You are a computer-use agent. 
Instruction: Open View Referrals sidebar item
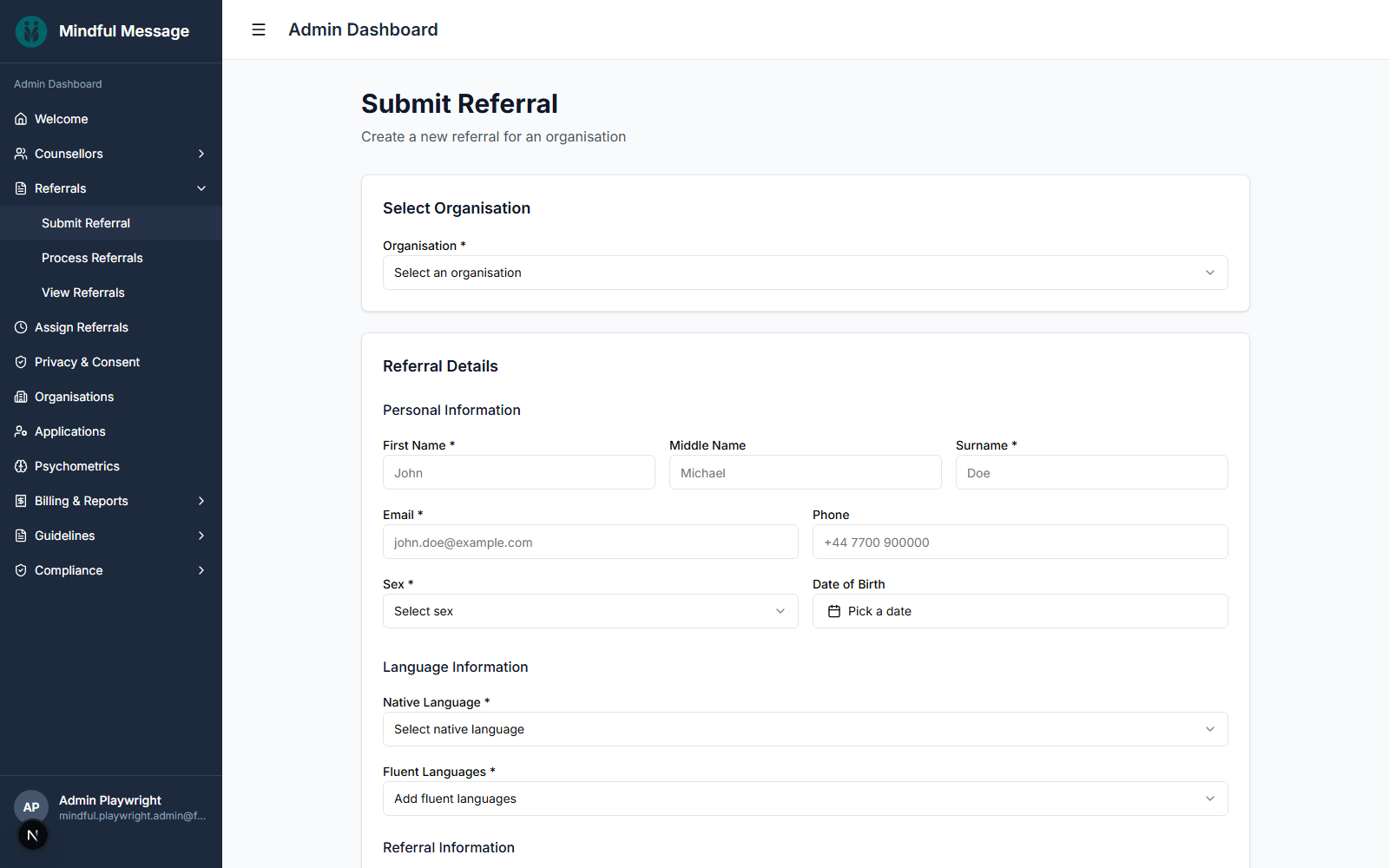111,293
